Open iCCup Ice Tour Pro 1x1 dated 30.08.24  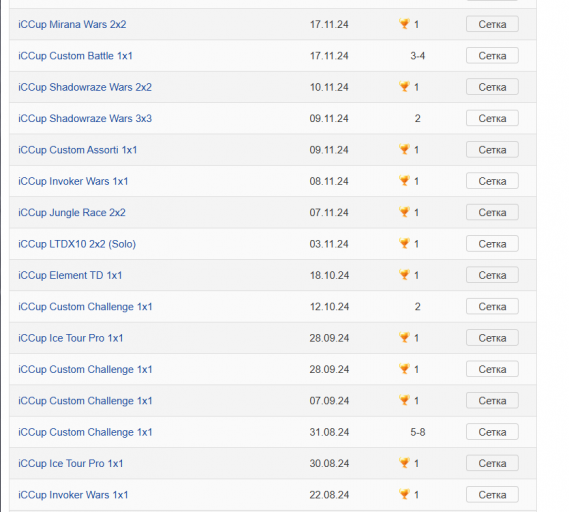(x=71, y=463)
